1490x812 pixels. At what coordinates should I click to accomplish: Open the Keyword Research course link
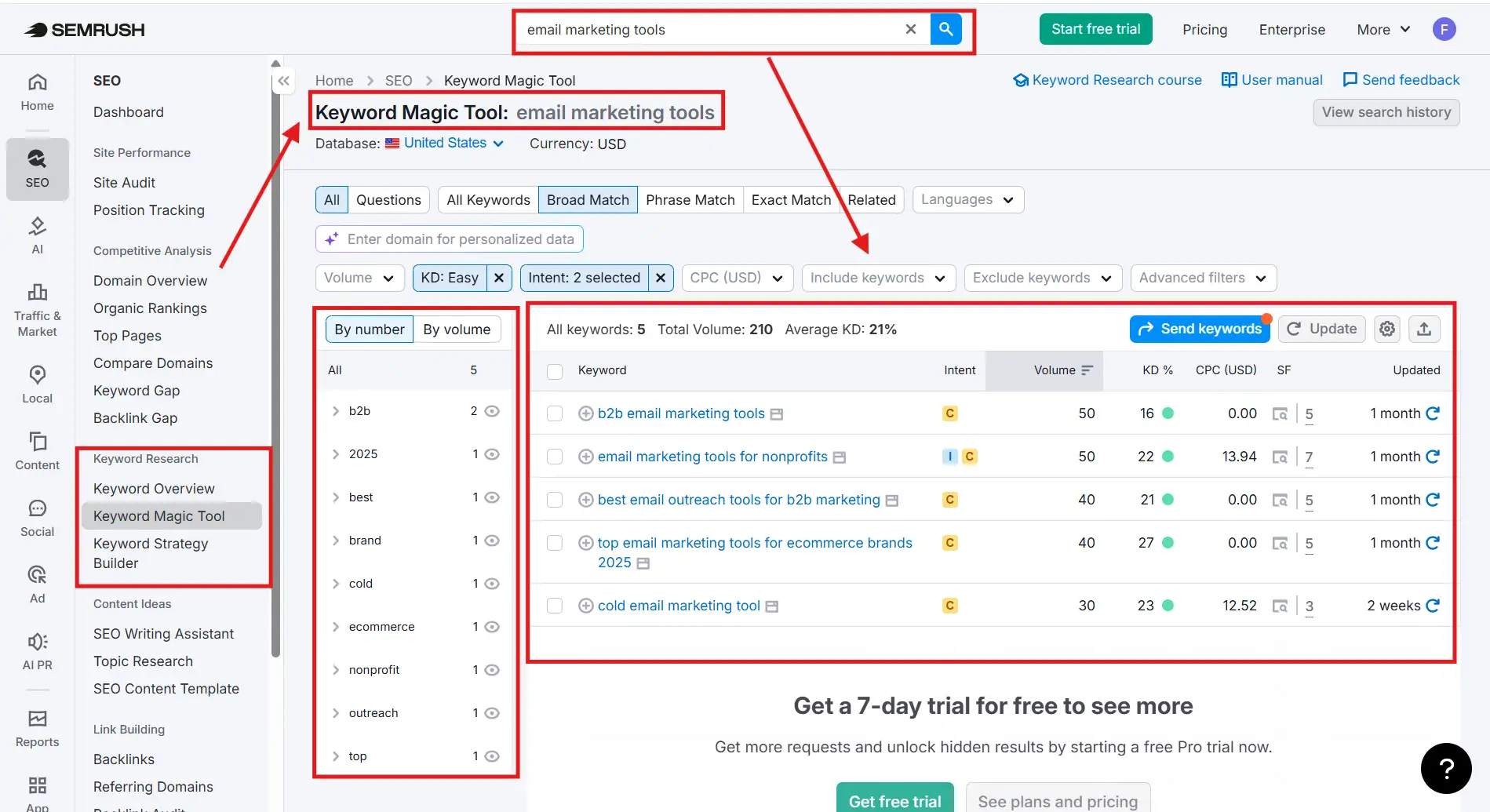click(1107, 80)
